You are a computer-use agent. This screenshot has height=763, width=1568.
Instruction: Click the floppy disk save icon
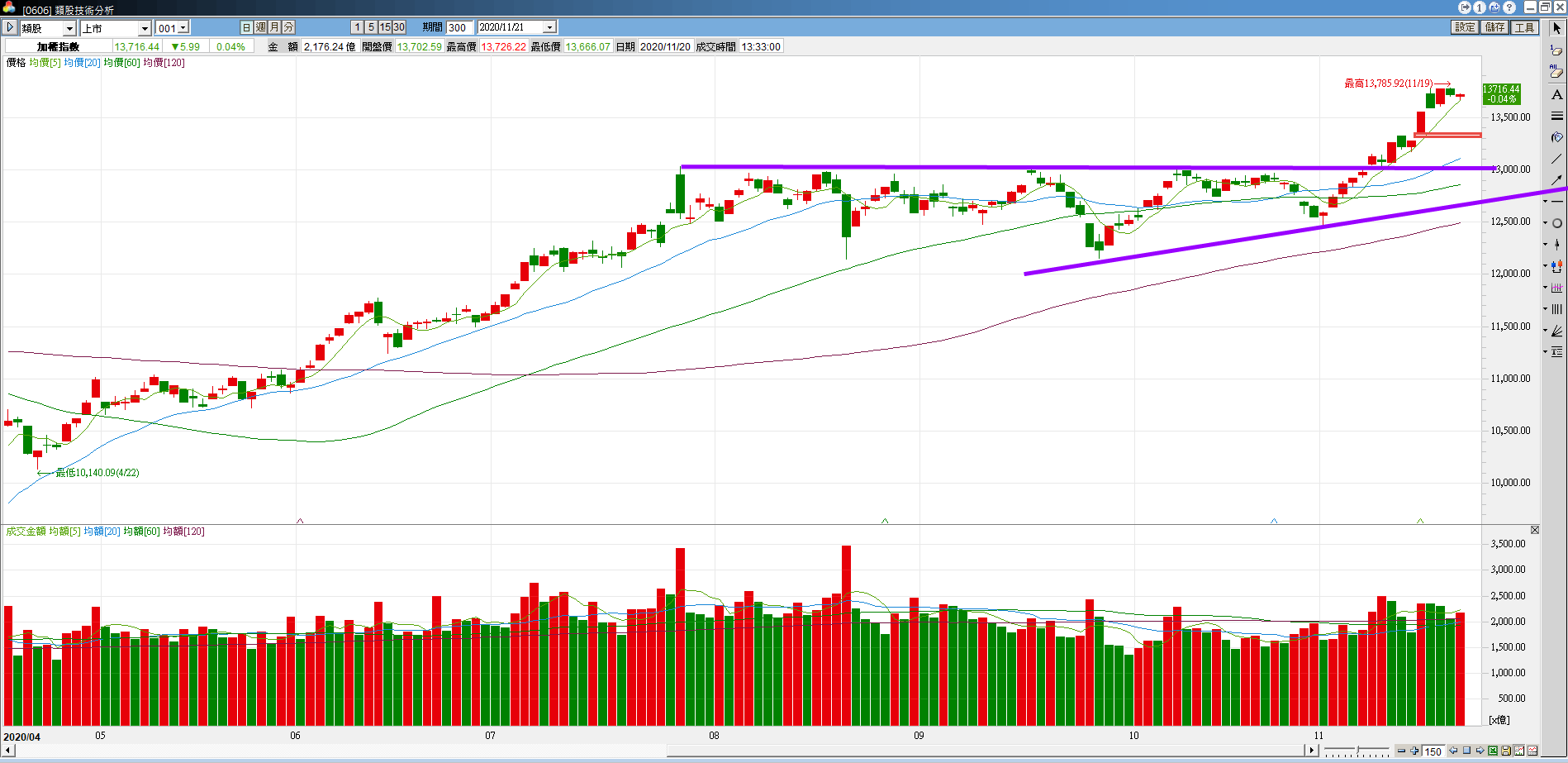click(1506, 751)
